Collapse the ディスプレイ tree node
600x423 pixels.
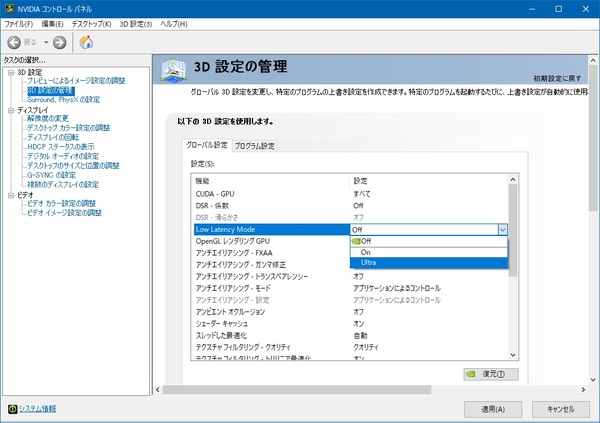(x=11, y=110)
